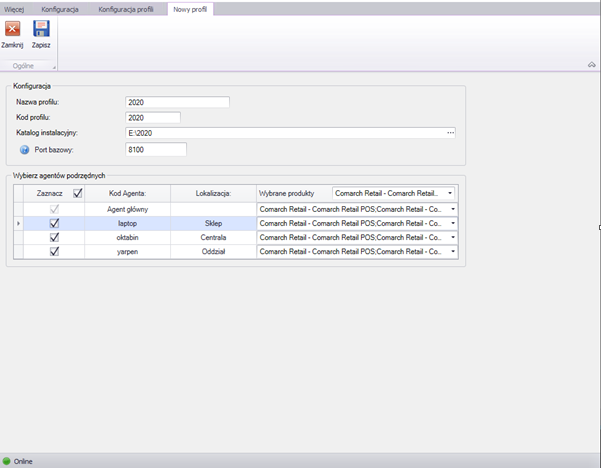The height and width of the screenshot is (468, 601).
Task: Browse for Katalog instalacyjny with ellipsis button
Action: 450,133
